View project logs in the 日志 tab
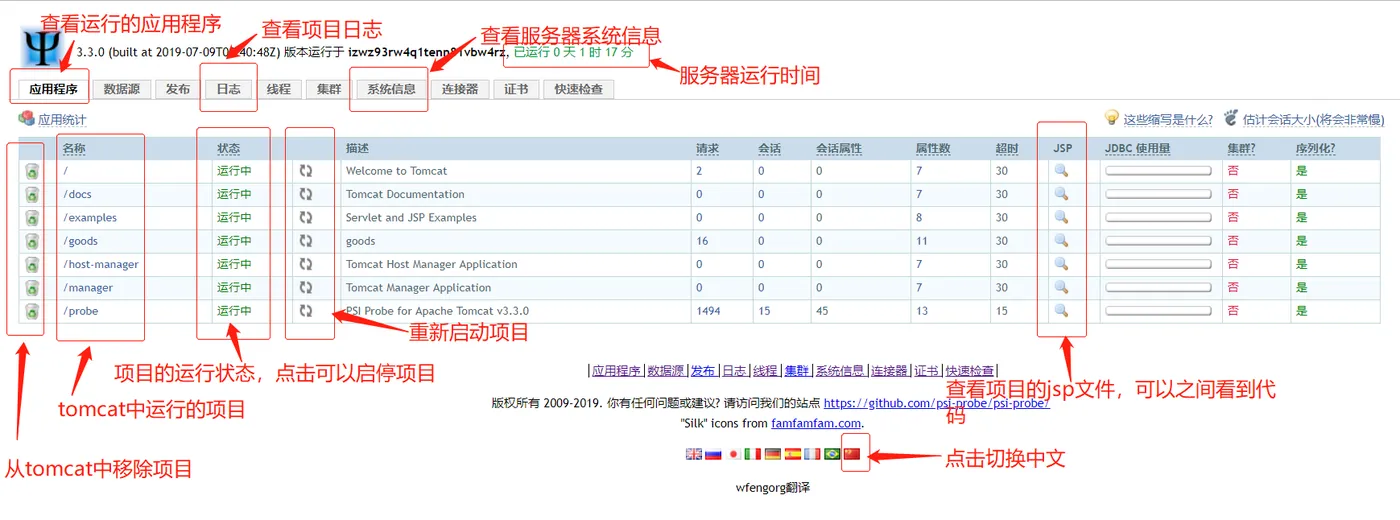 (228, 89)
